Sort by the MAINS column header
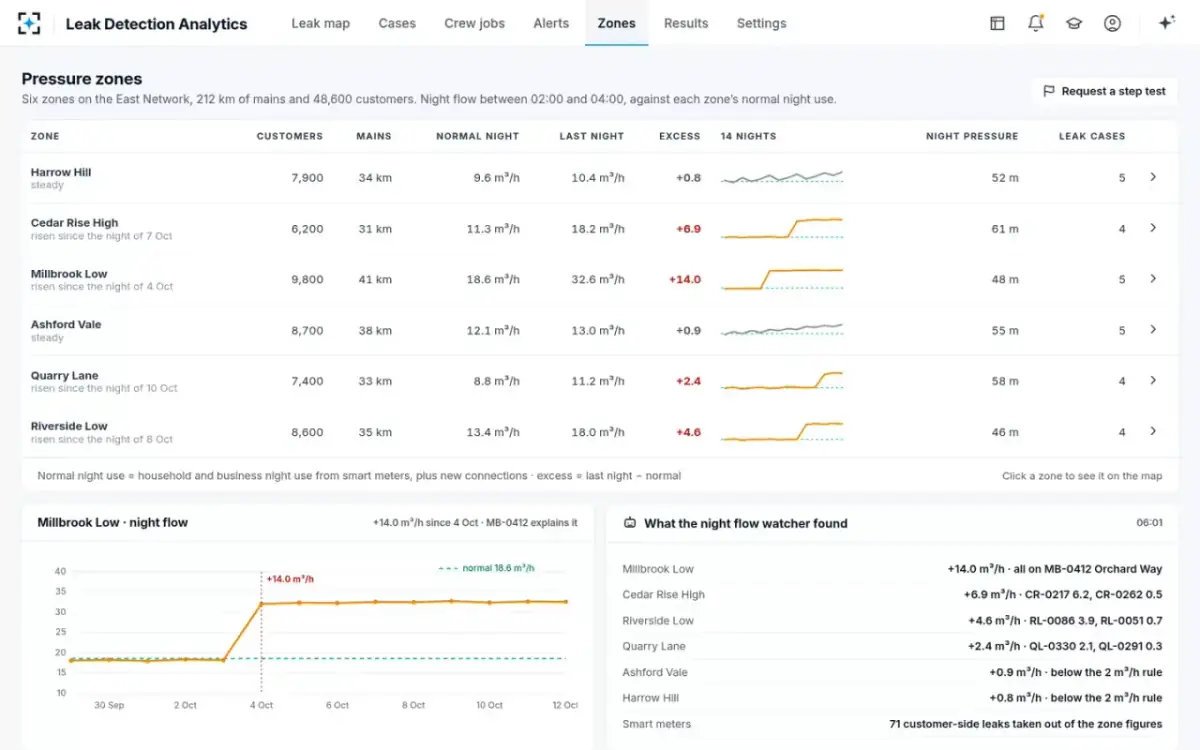Image resolution: width=1200 pixels, height=750 pixels. tap(374, 136)
